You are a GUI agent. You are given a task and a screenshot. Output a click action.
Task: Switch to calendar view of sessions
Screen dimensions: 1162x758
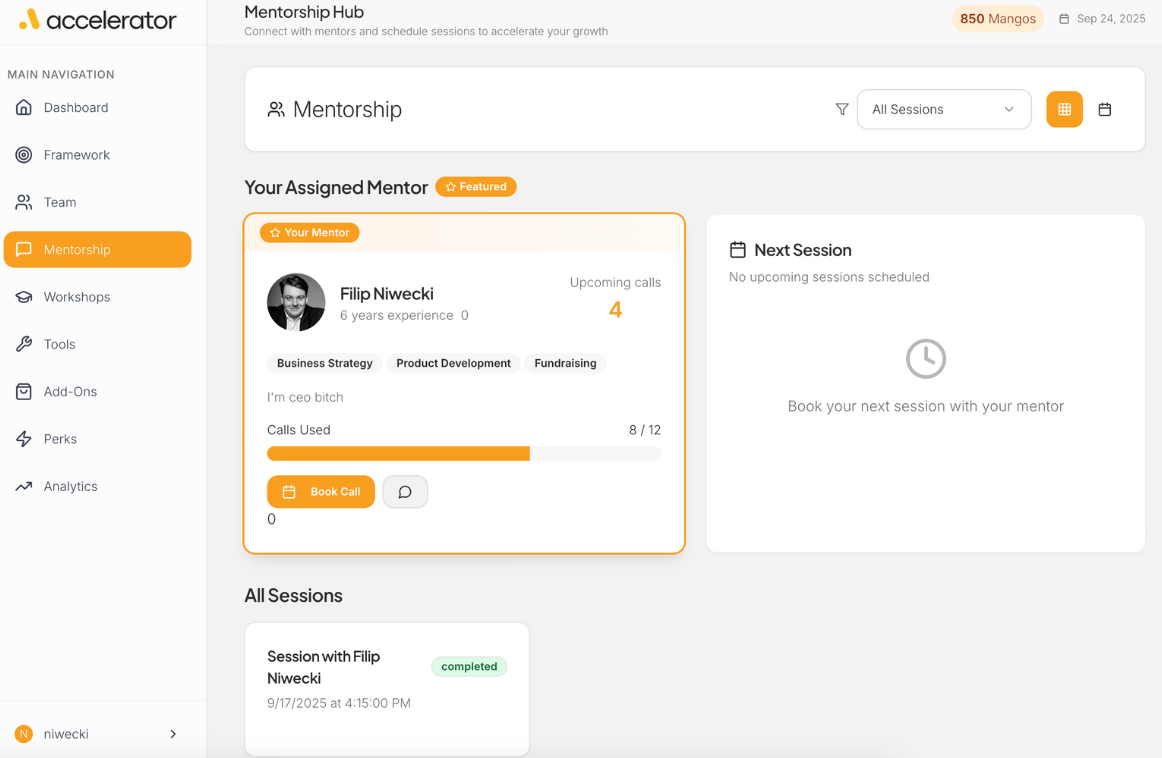(x=1105, y=109)
